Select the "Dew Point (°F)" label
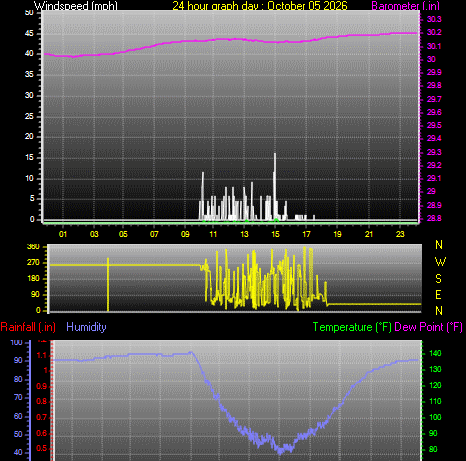Image resolution: width=466 pixels, height=461 pixels. pos(429,327)
